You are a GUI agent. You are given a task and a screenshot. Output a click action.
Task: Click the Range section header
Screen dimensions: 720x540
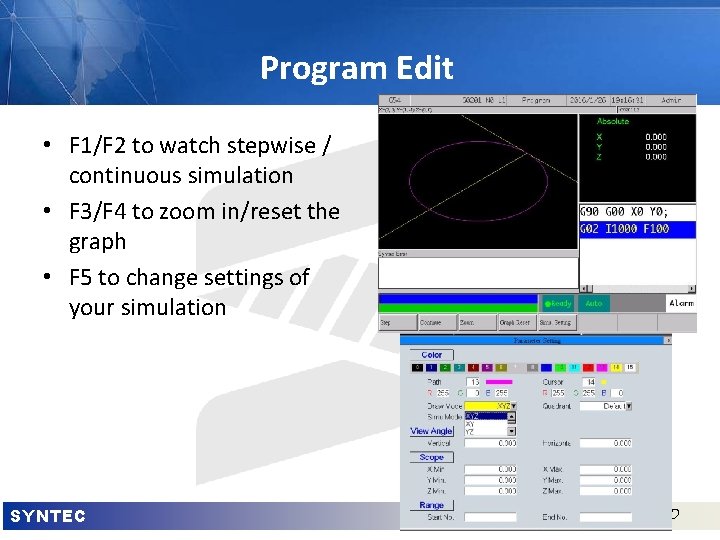click(432, 505)
